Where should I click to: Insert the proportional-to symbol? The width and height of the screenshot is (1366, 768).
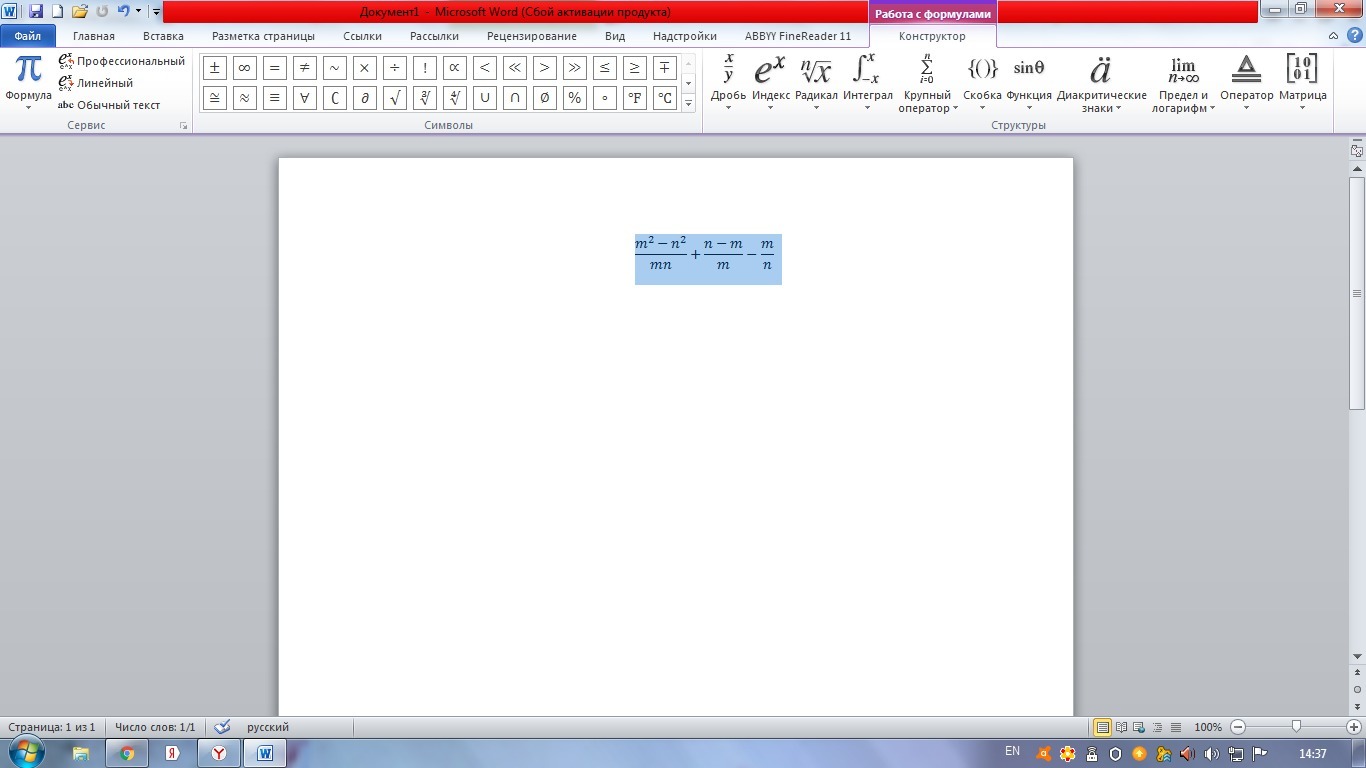454,68
